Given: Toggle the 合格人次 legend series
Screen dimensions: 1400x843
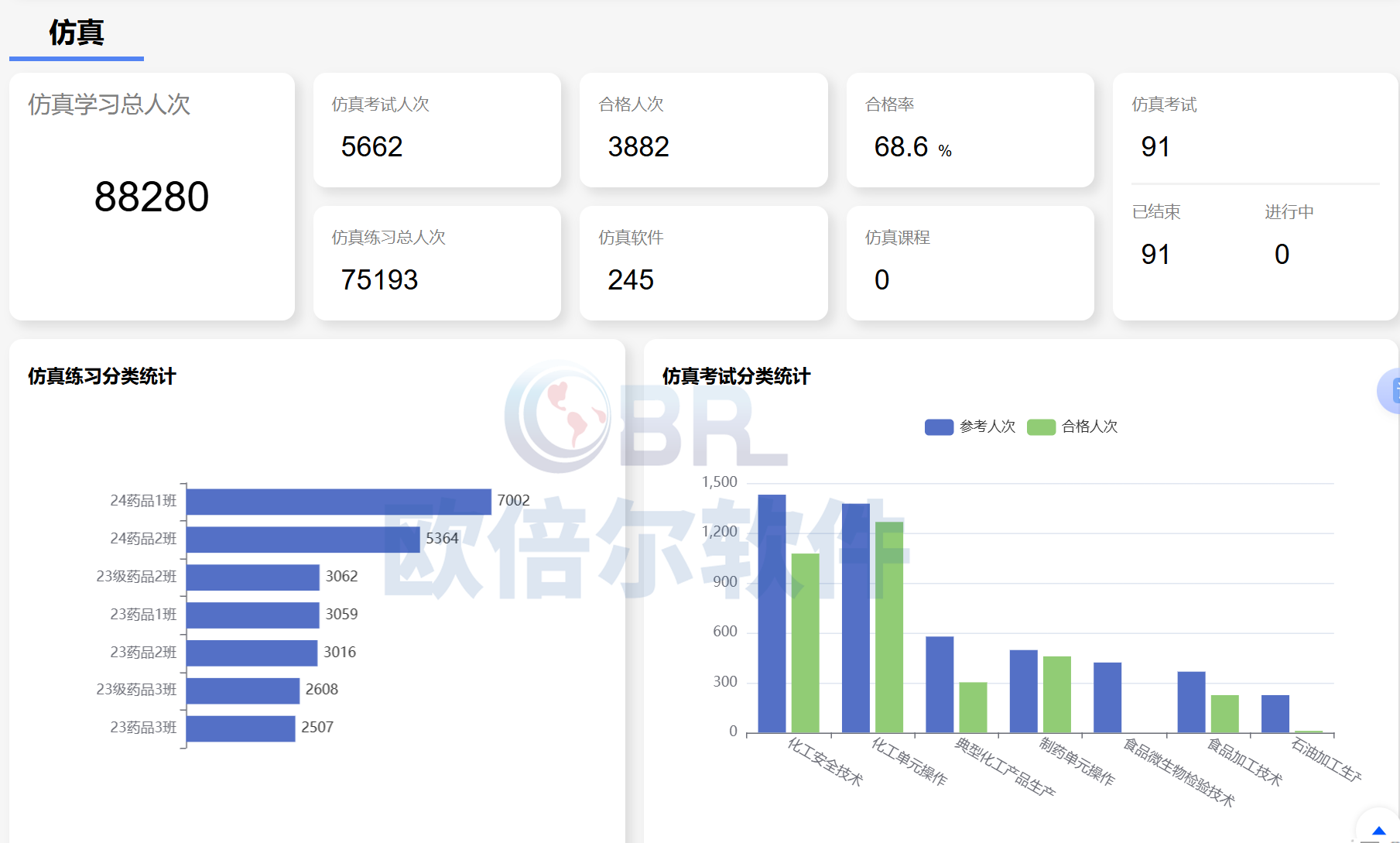Looking at the screenshot, I should coord(1089,427).
